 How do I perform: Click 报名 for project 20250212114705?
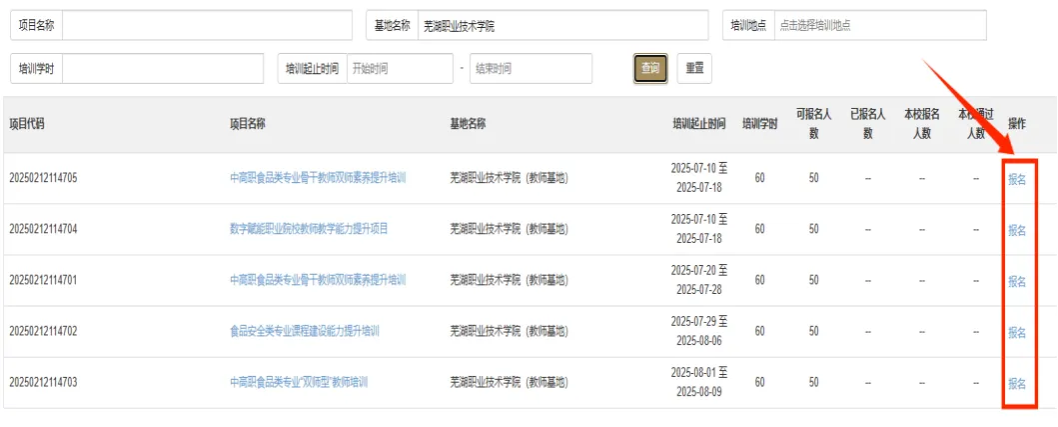1017,180
